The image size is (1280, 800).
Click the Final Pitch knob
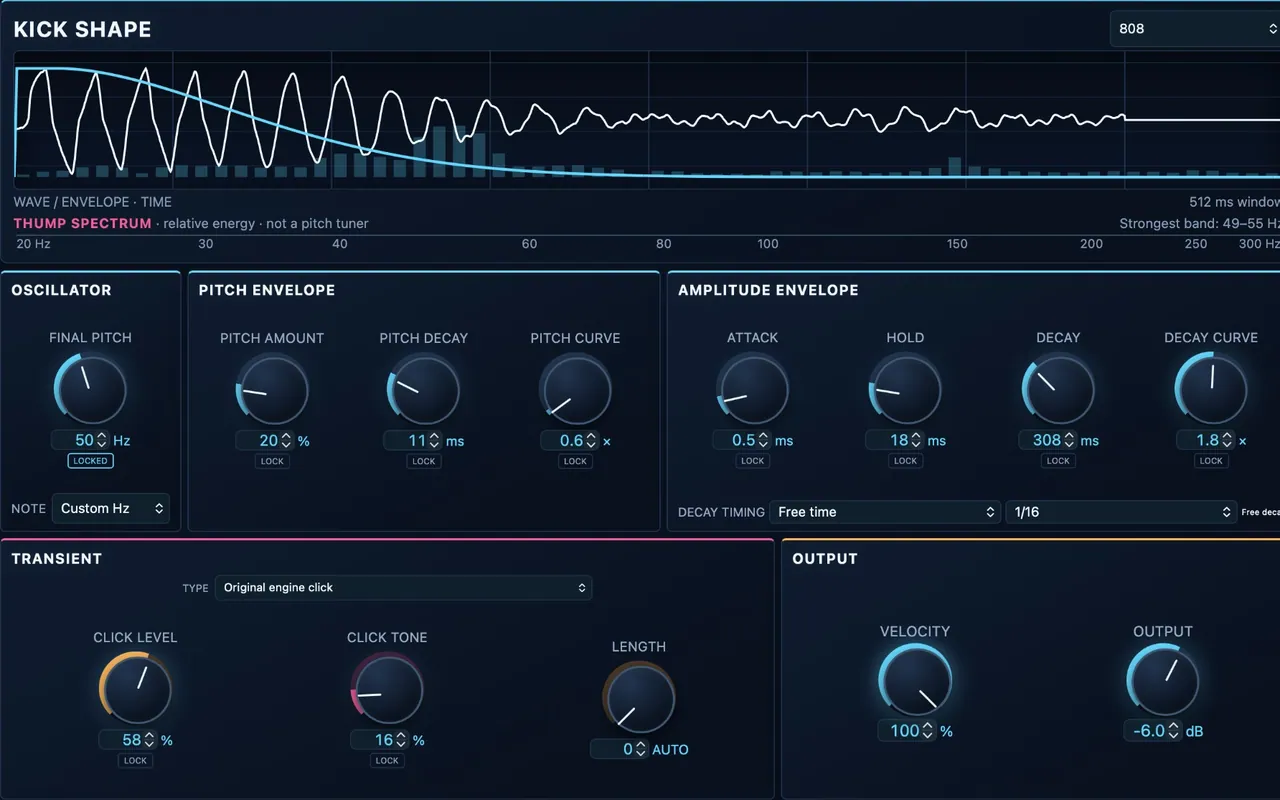pyautogui.click(x=90, y=388)
